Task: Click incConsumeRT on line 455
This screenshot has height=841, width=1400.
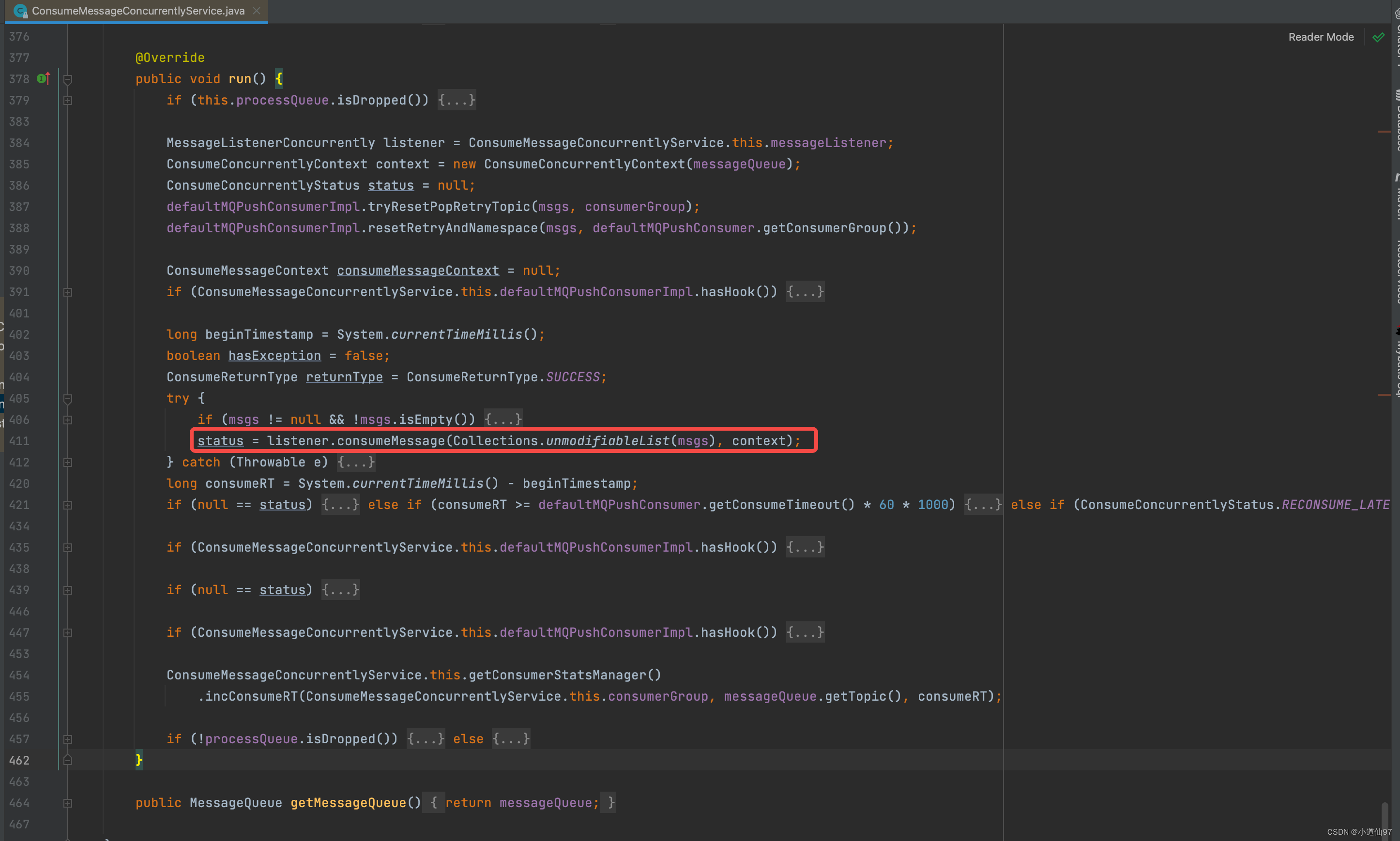Action: pyautogui.click(x=251, y=696)
